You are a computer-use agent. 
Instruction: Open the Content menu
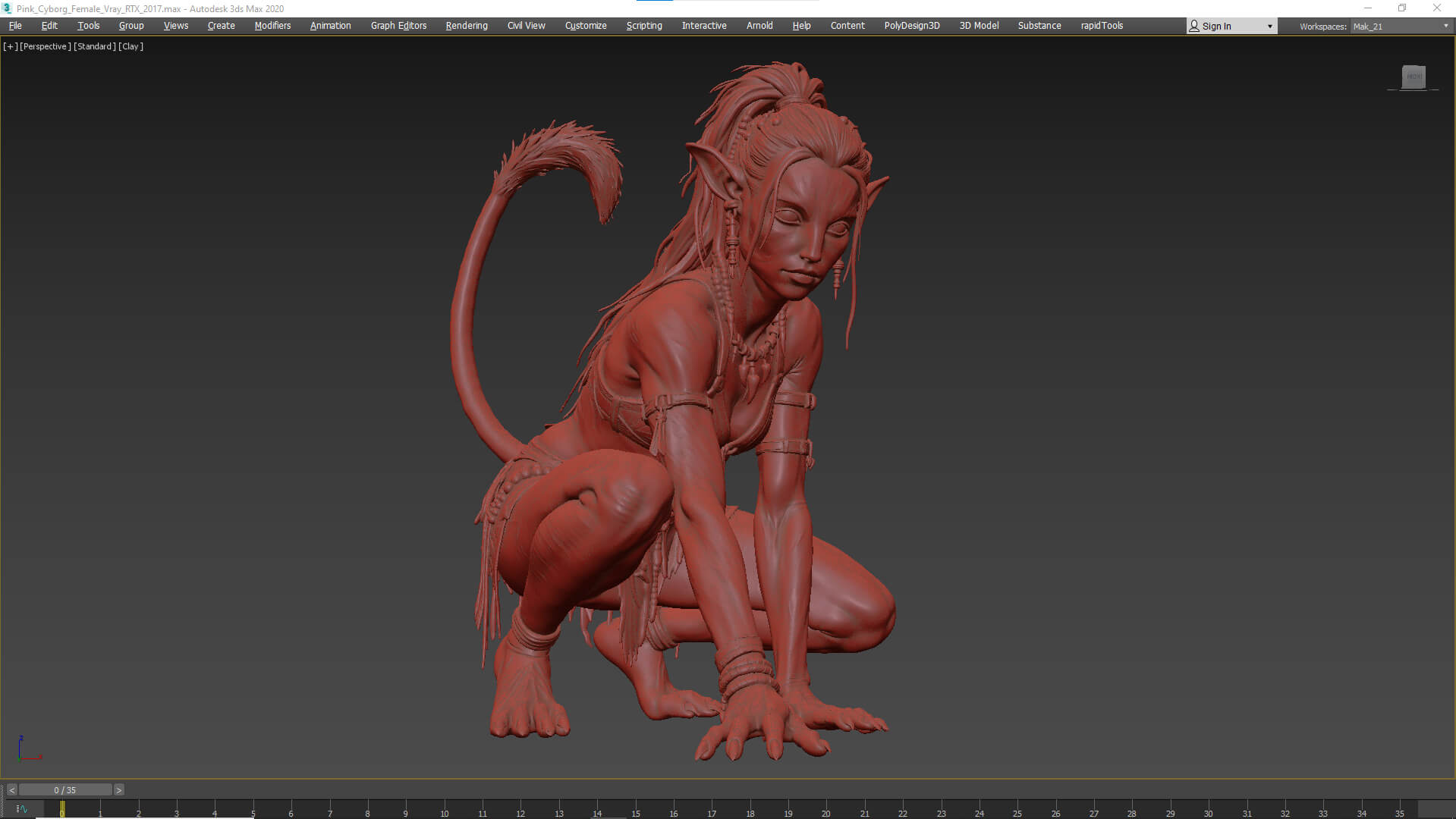point(847,26)
